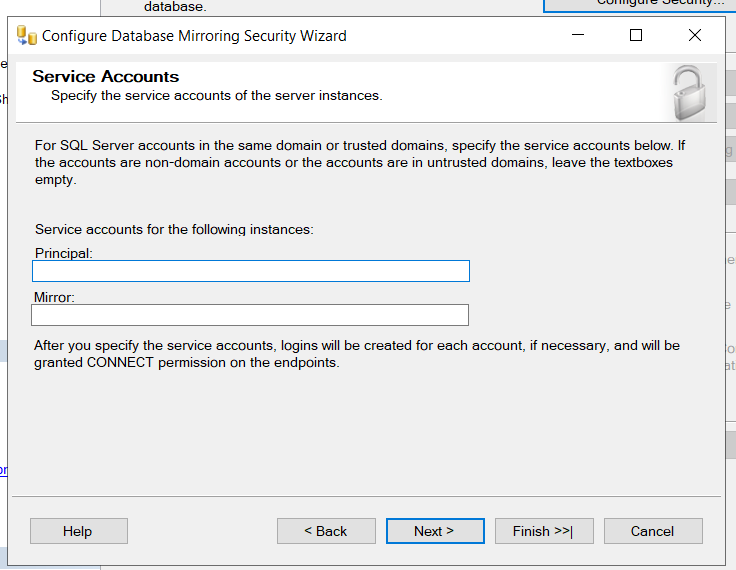
Task: Click the Principal service account textbox
Action: [251, 271]
